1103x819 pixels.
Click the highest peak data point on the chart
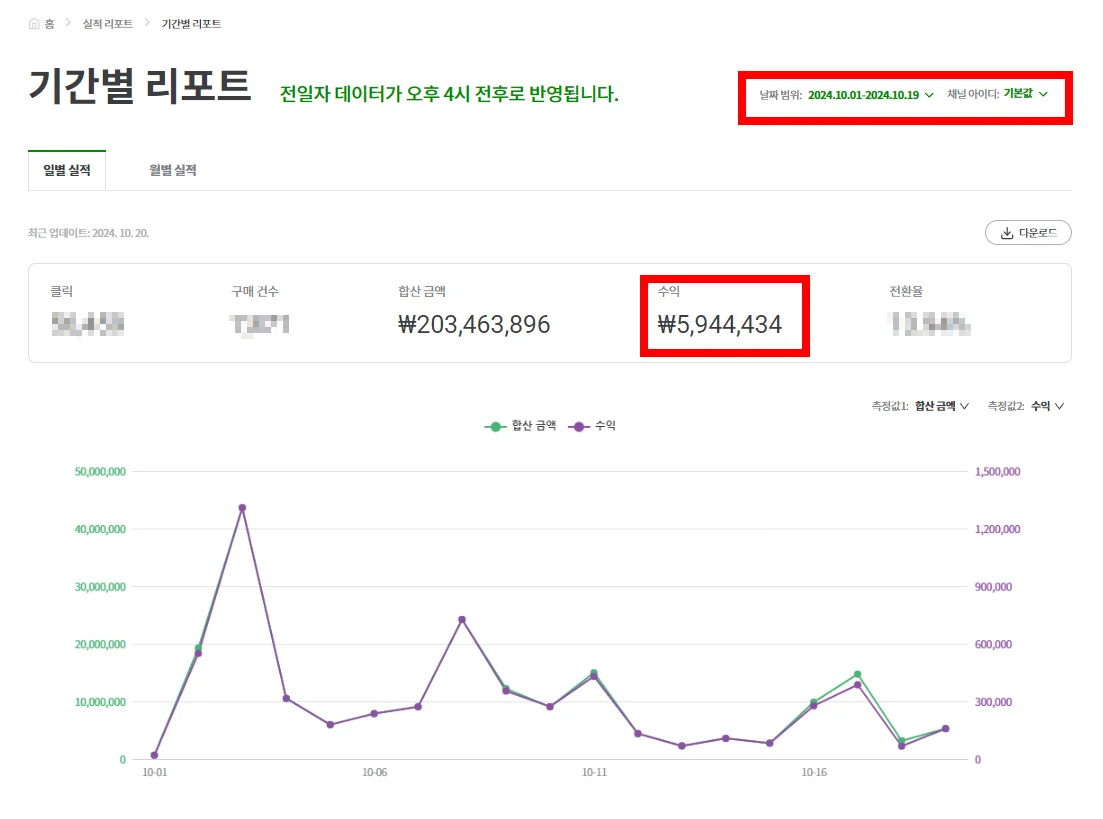pos(242,508)
